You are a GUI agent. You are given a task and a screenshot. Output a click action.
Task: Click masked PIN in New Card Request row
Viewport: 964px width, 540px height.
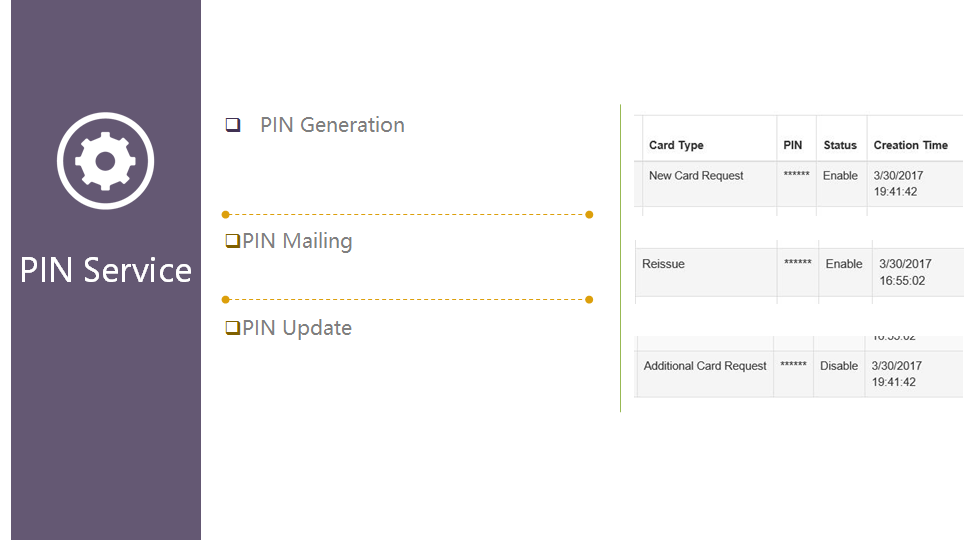797,176
